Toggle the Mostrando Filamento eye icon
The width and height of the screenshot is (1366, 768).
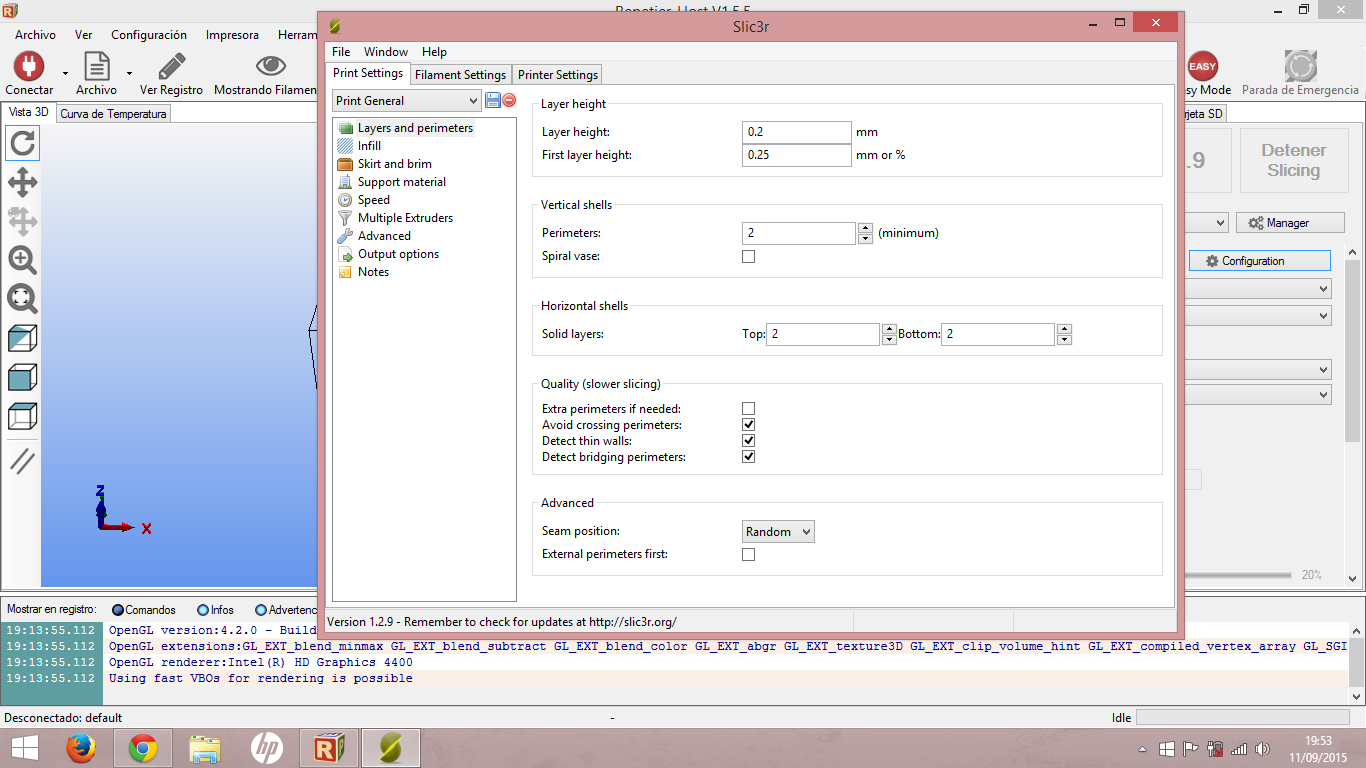click(270, 66)
